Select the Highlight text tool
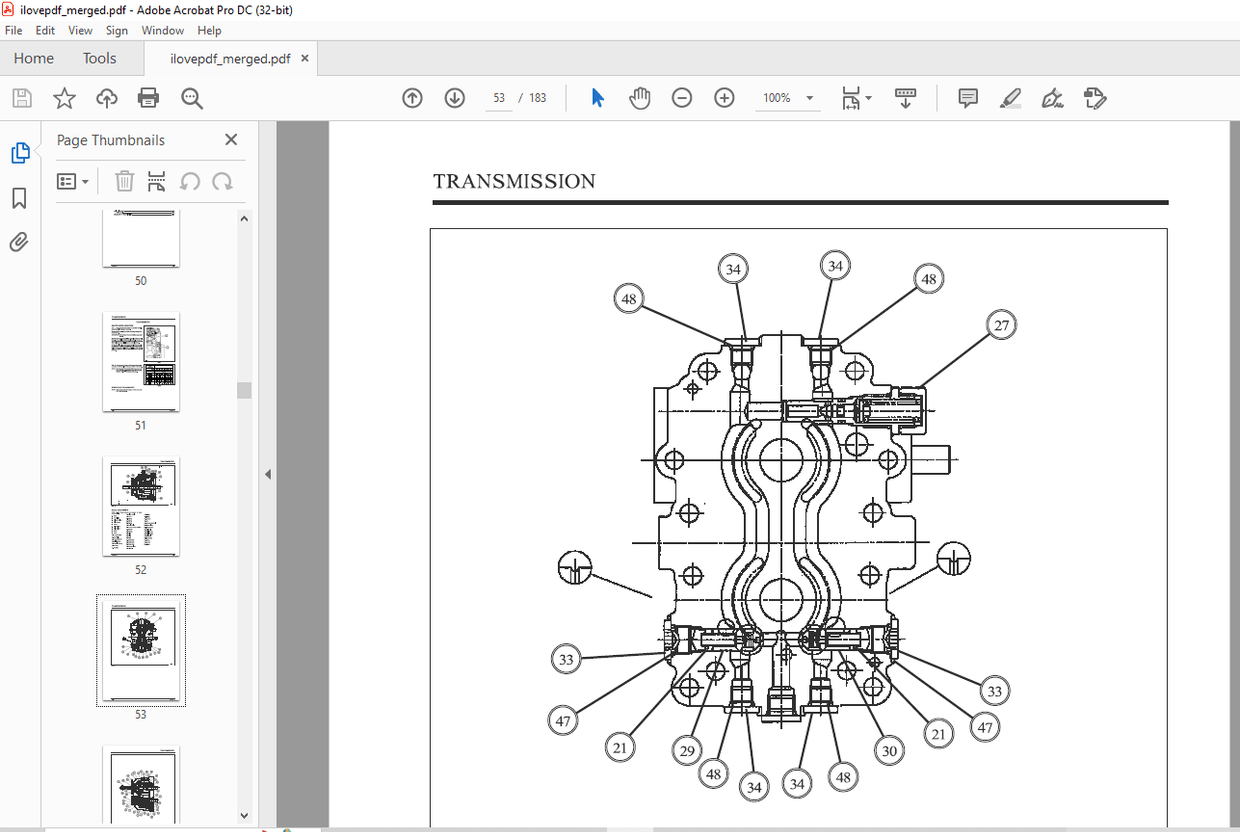The image size is (1240, 832). point(1010,98)
